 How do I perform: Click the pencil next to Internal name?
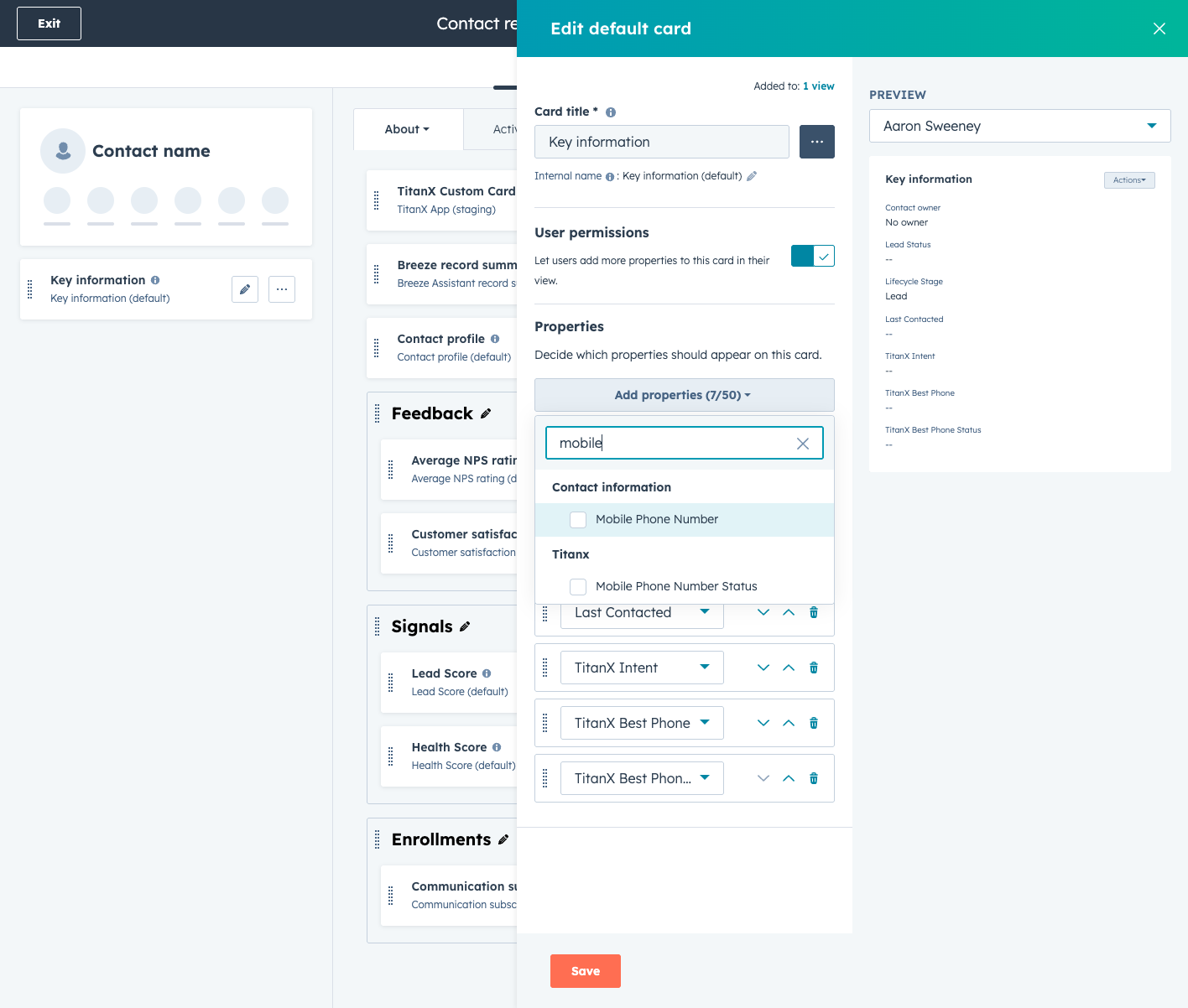point(752,176)
